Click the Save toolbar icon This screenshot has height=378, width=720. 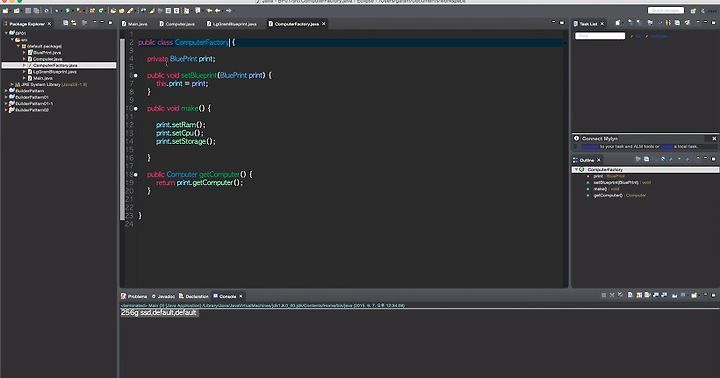[x=28, y=10]
